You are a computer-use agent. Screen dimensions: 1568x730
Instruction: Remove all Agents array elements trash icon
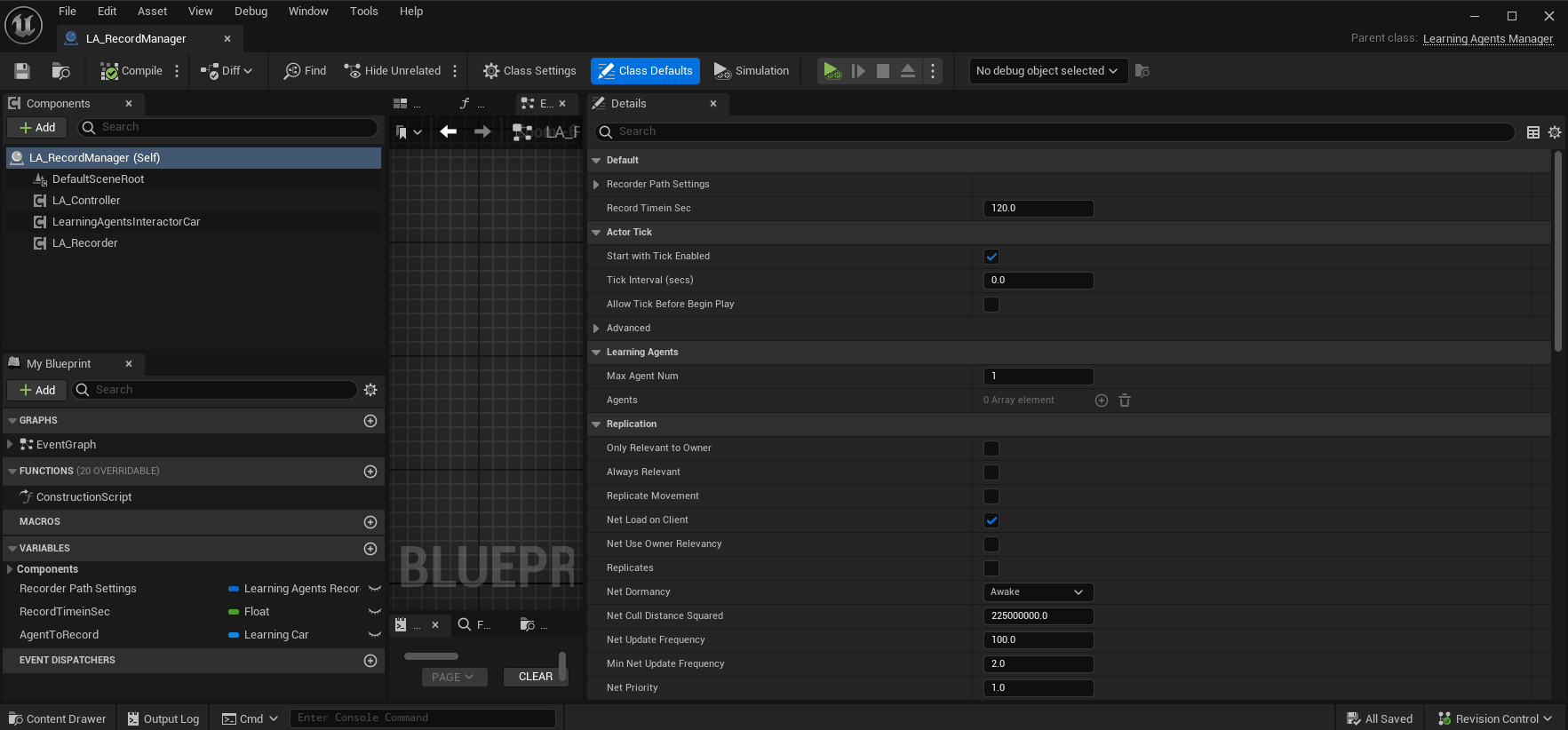(x=1125, y=401)
